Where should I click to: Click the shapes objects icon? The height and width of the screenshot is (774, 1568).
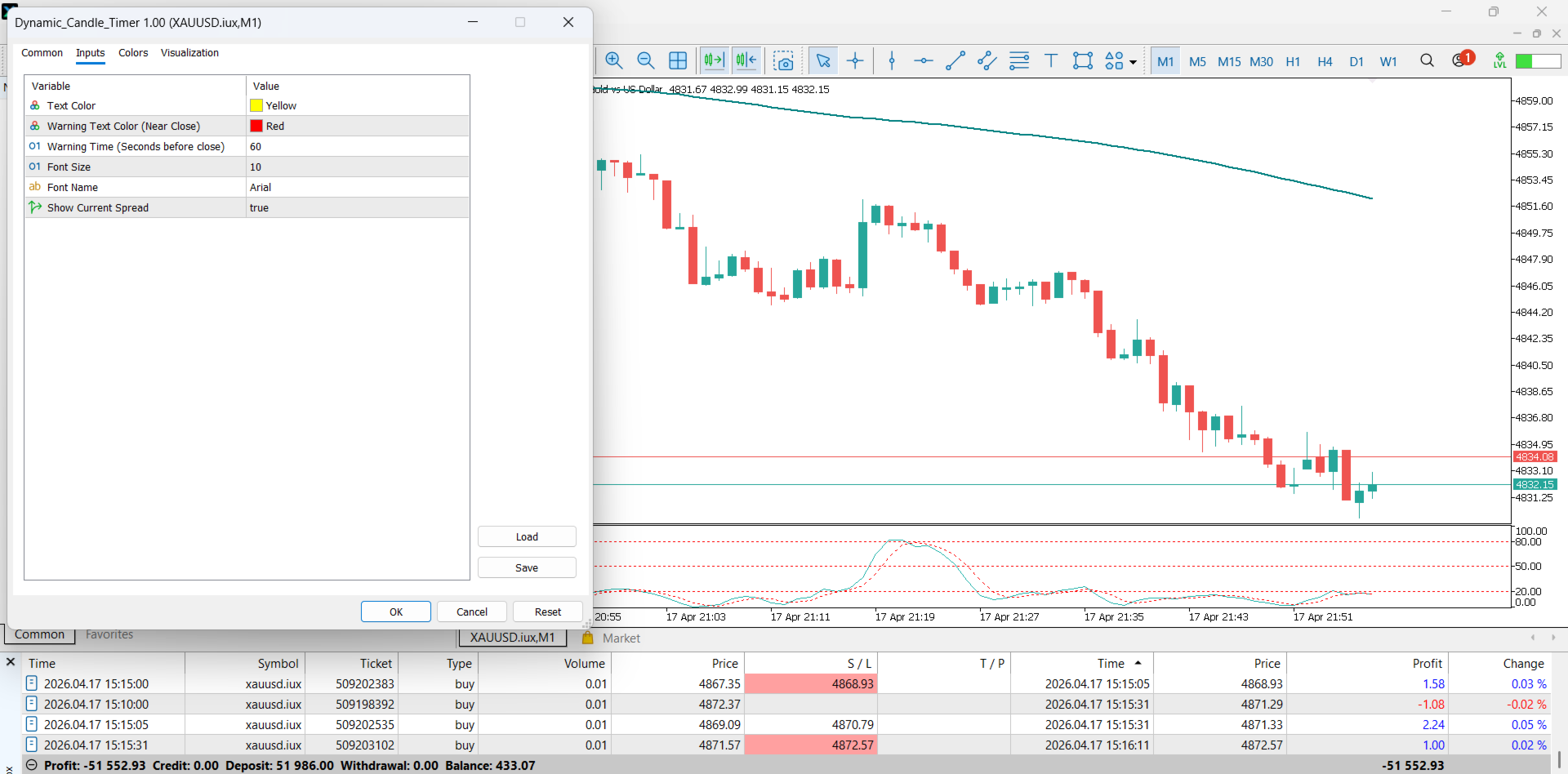click(1114, 60)
